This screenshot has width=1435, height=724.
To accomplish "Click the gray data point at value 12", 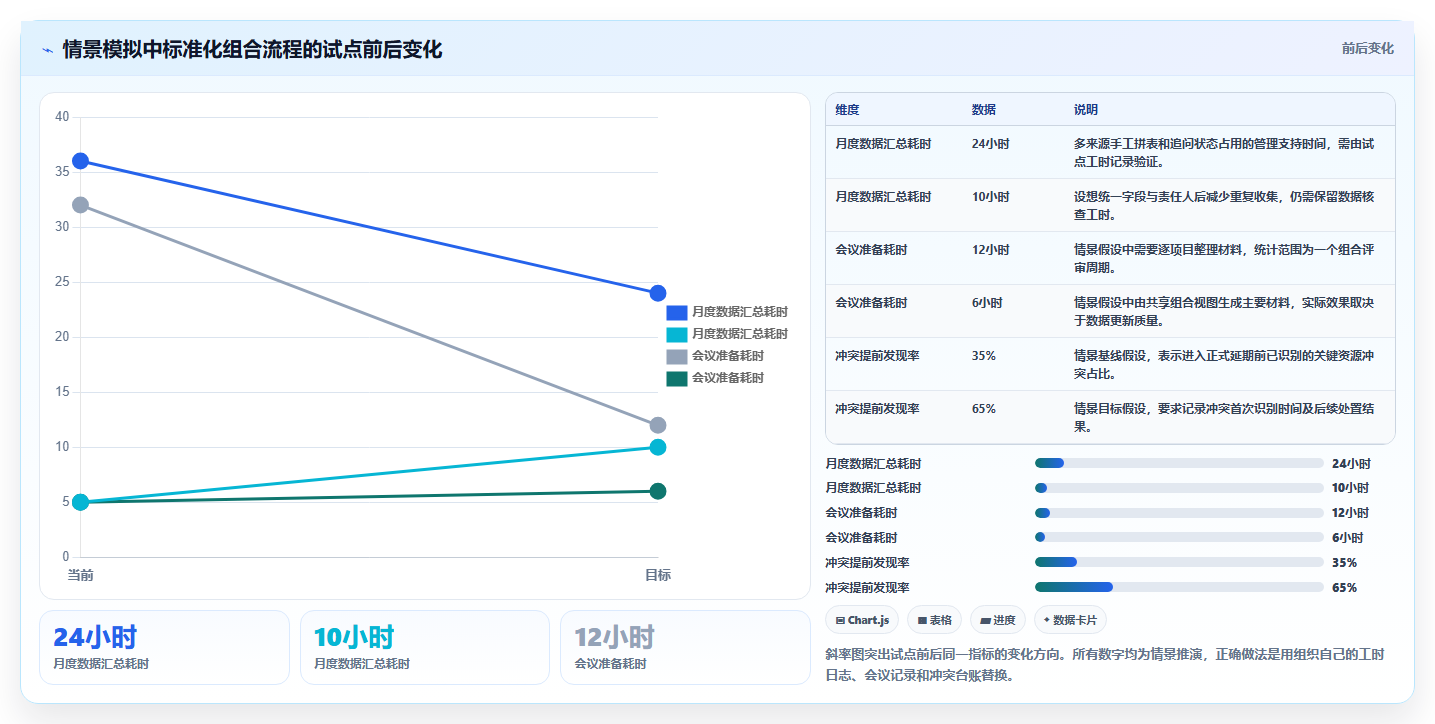I will 658,425.
